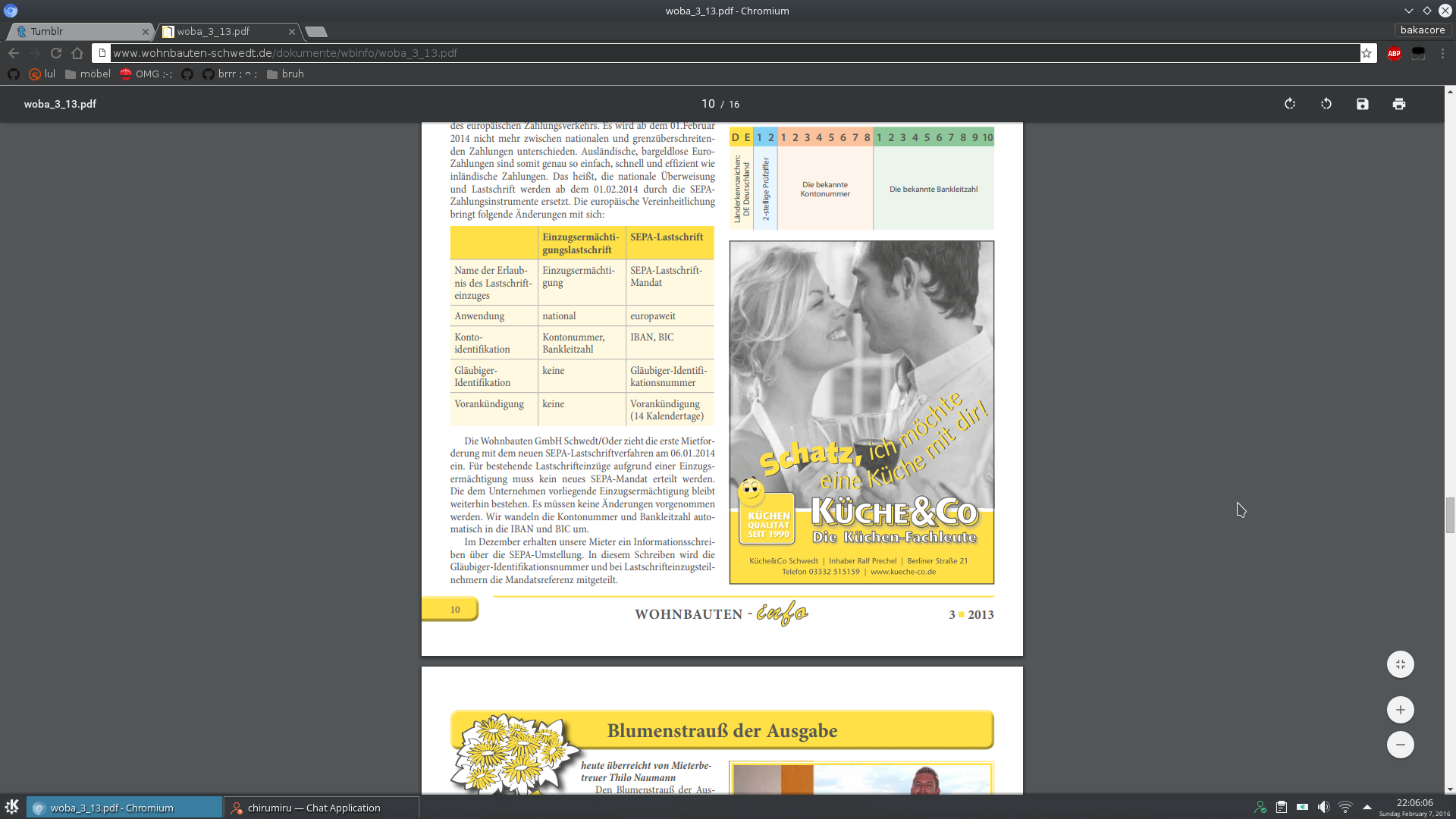Click the URL address bar
Viewport: 1456px width, 819px height.
coord(734,53)
